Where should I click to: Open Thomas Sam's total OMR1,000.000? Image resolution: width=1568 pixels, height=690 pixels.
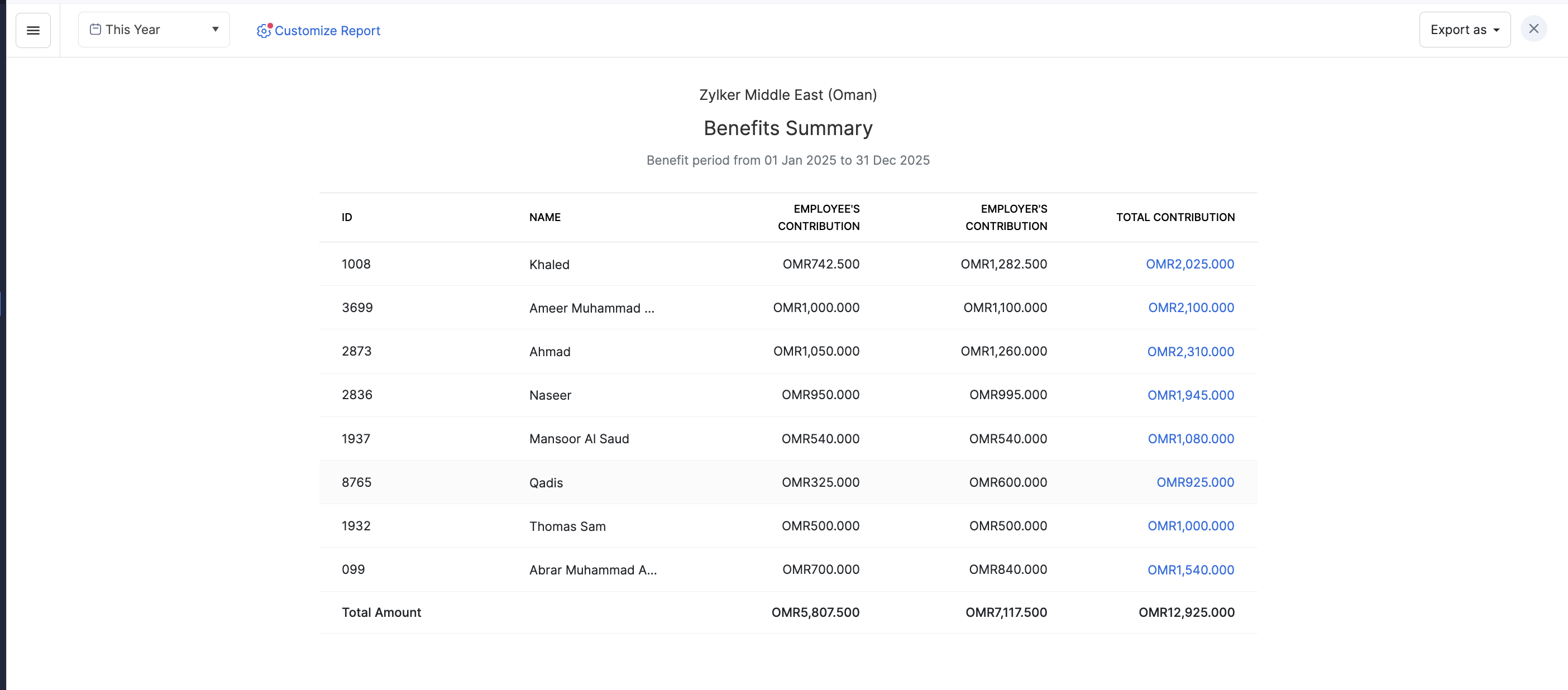point(1190,526)
